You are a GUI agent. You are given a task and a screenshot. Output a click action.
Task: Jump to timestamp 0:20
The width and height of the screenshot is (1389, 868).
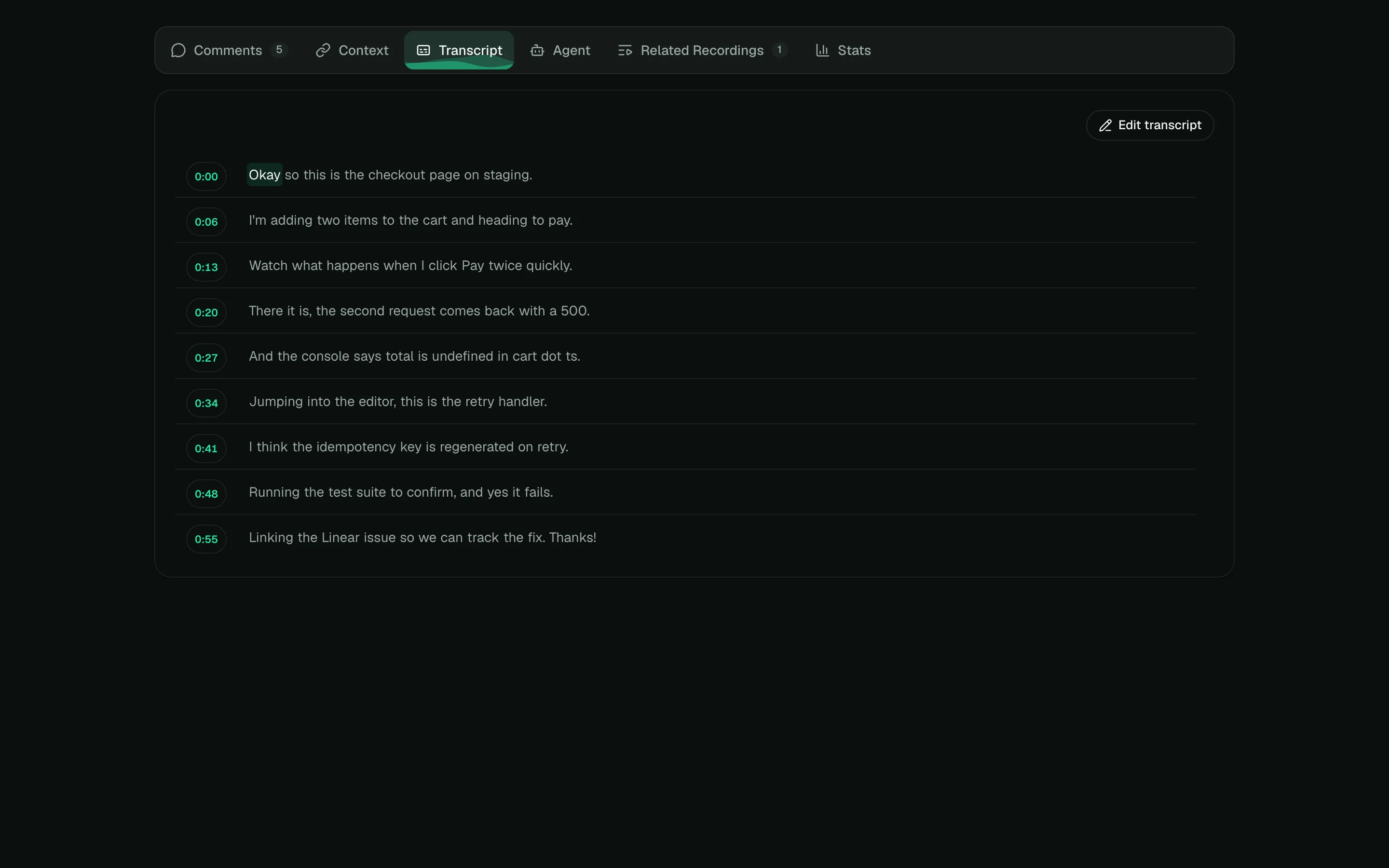[206, 312]
